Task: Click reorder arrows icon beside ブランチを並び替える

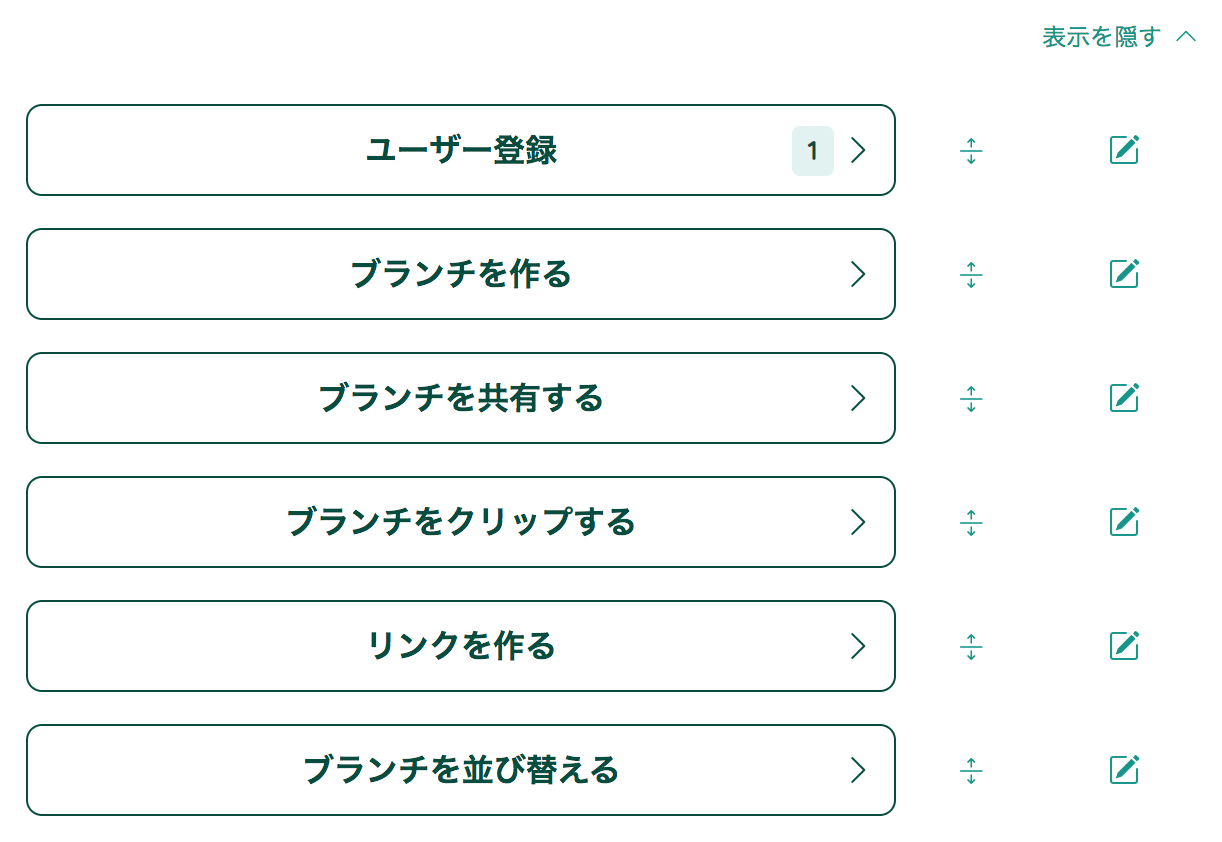Action: 971,771
